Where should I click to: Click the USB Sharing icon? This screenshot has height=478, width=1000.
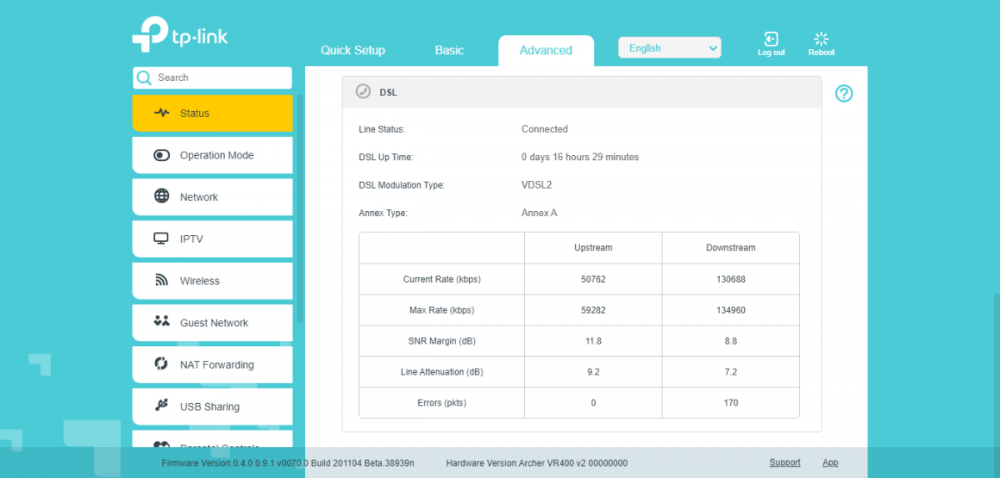[x=161, y=406]
